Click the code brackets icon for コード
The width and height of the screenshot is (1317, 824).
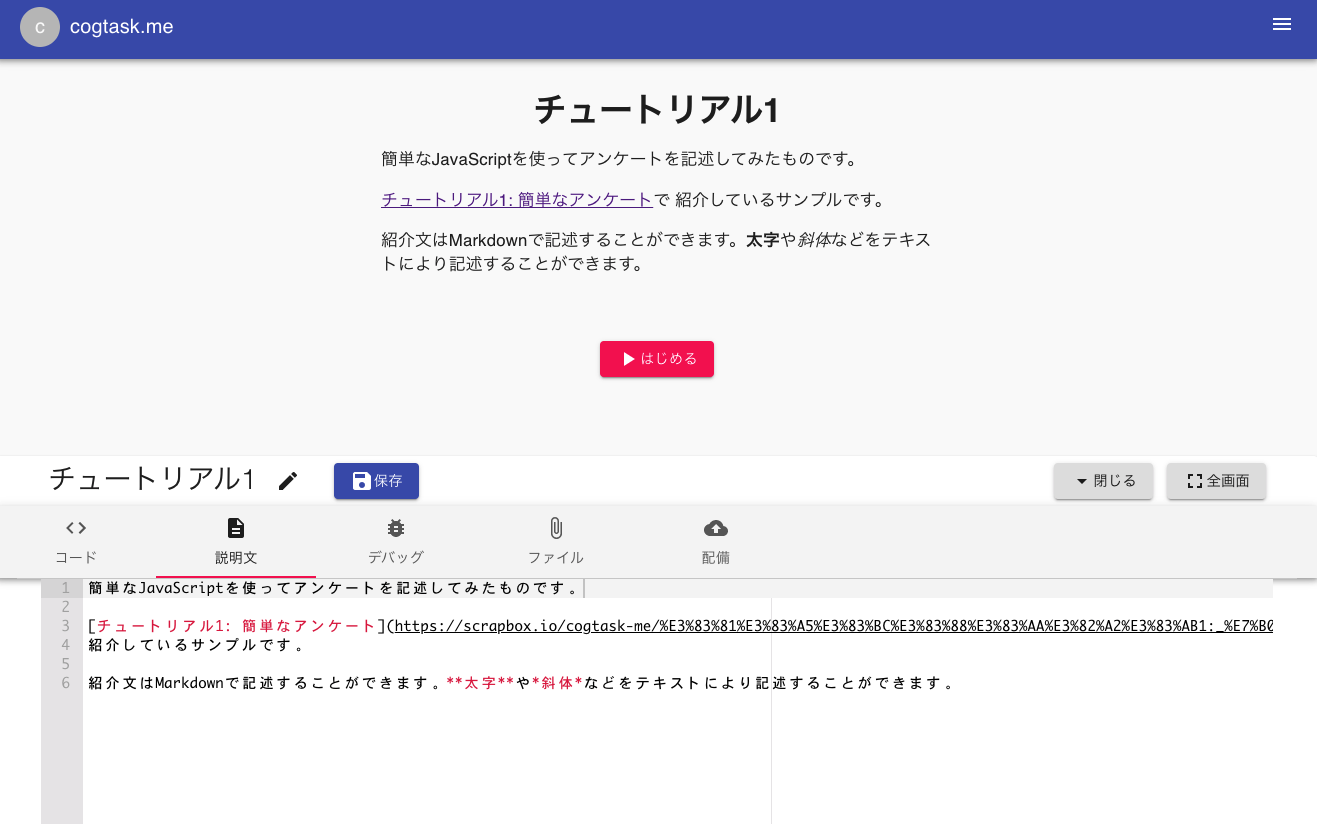click(x=76, y=528)
